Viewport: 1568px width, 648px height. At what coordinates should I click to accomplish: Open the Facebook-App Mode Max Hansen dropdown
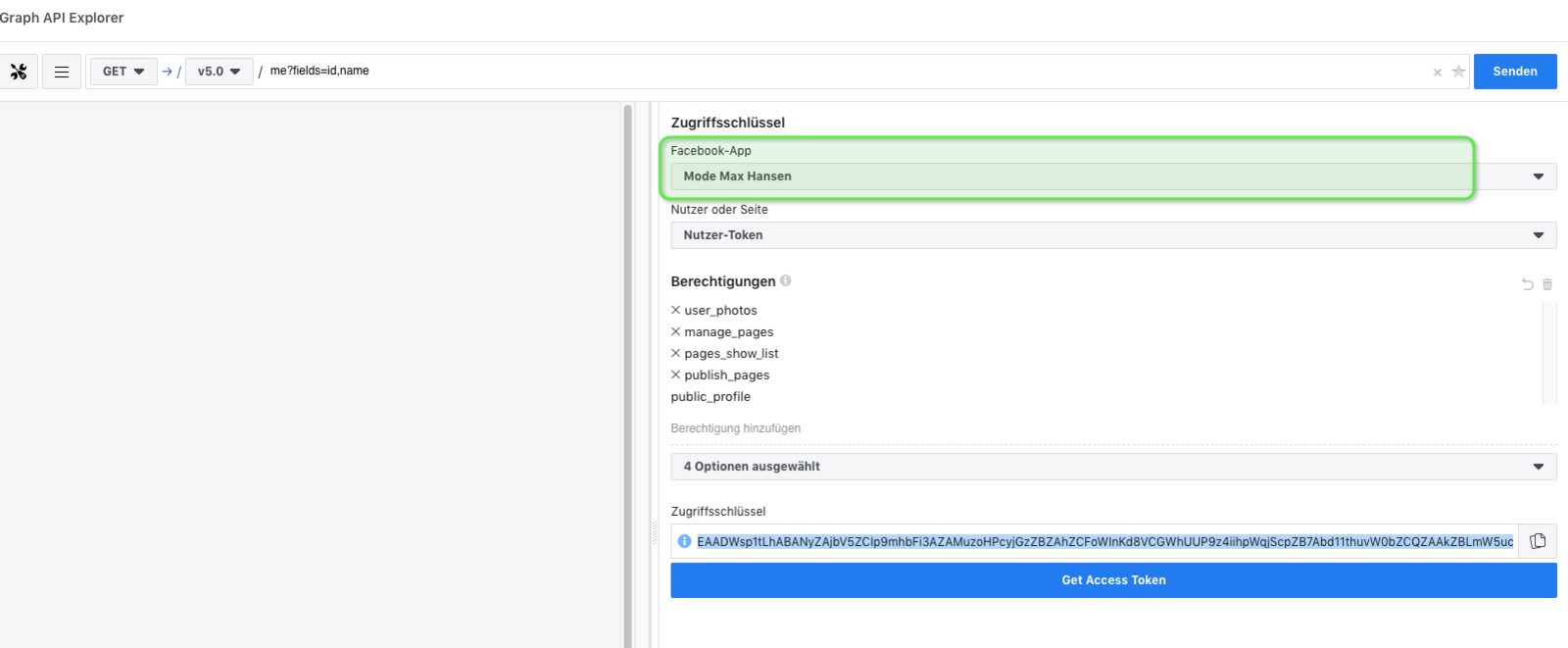(x=1112, y=176)
